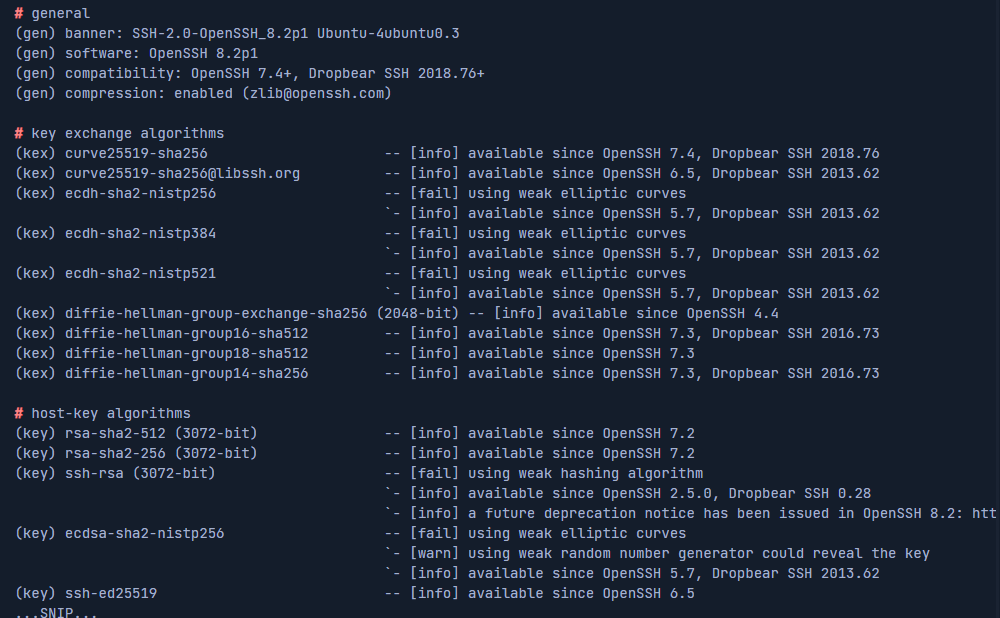The width and height of the screenshot is (1000, 618).
Task: Click [info] tag on curve25519-sha256 row
Action: [x=434, y=154]
